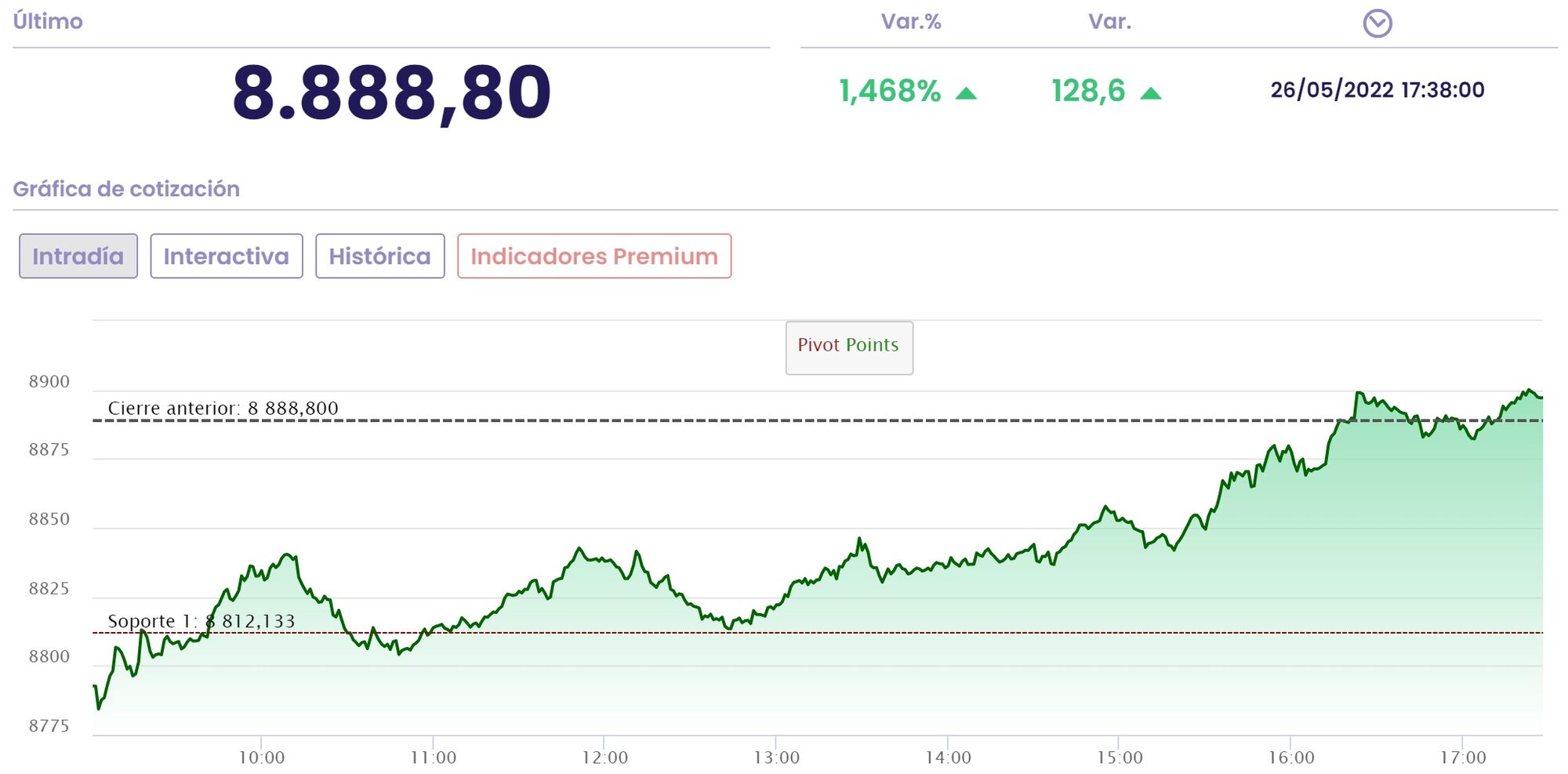1568x774 pixels.
Task: Open Indicadores Premium
Action: (x=594, y=256)
